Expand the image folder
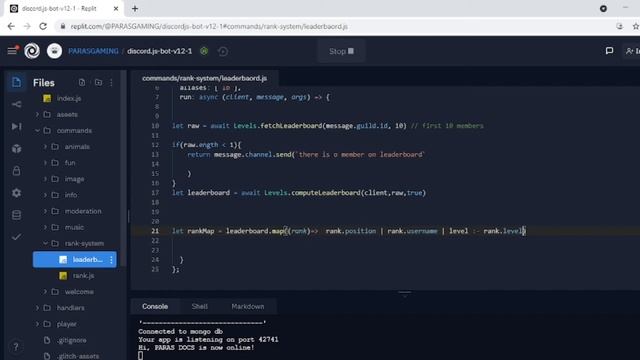 tap(45, 179)
